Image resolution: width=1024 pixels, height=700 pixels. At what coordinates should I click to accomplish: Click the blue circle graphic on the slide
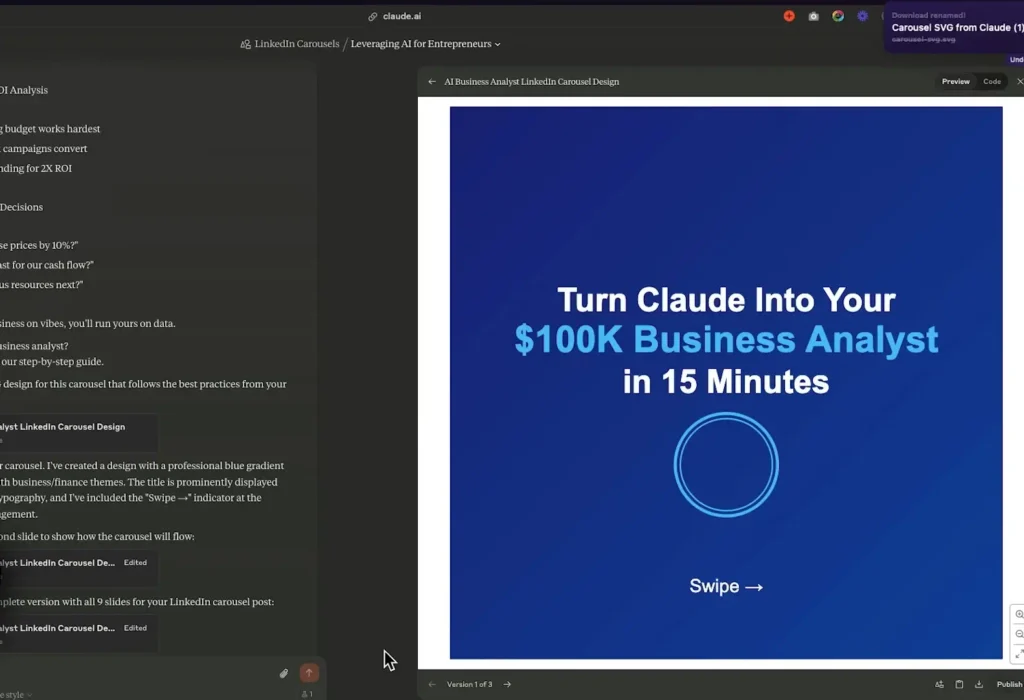pyautogui.click(x=726, y=465)
